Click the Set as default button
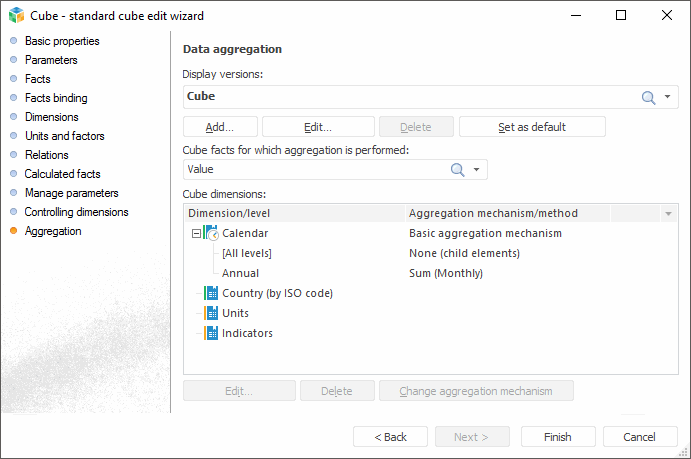This screenshot has height=459, width=691. click(x=532, y=127)
